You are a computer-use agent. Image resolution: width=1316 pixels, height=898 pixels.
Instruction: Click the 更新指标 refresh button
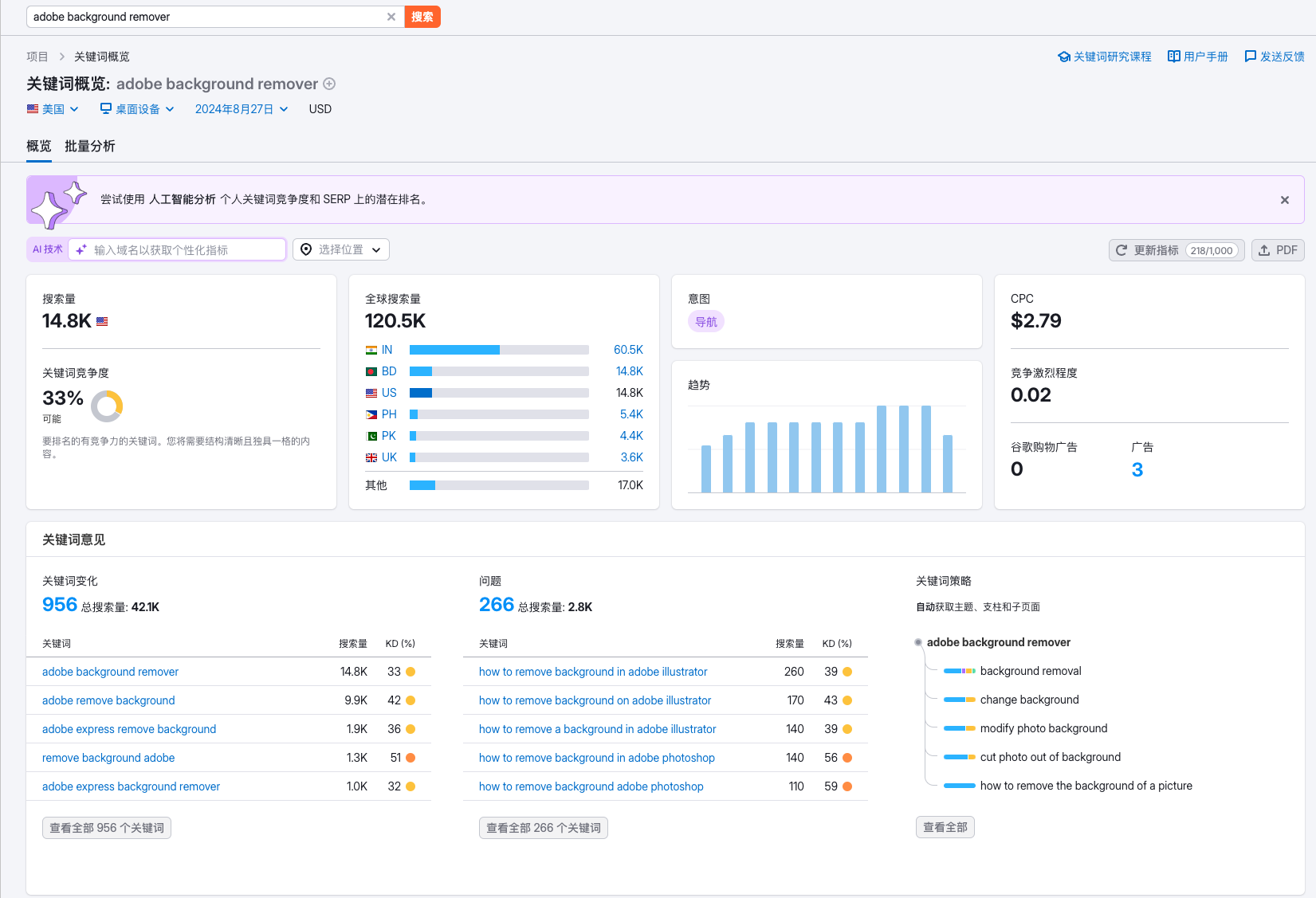1177,250
